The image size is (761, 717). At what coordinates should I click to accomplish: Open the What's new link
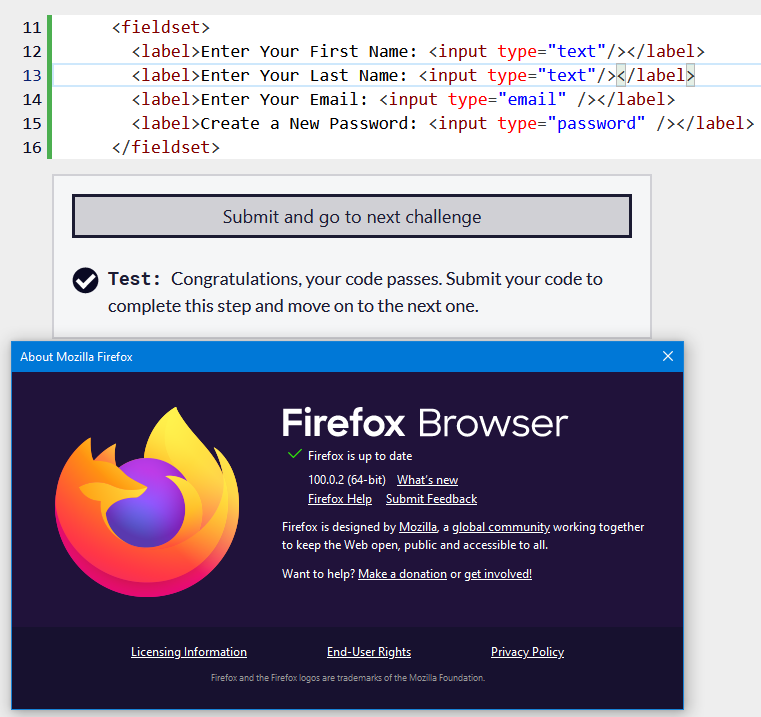[x=427, y=480]
